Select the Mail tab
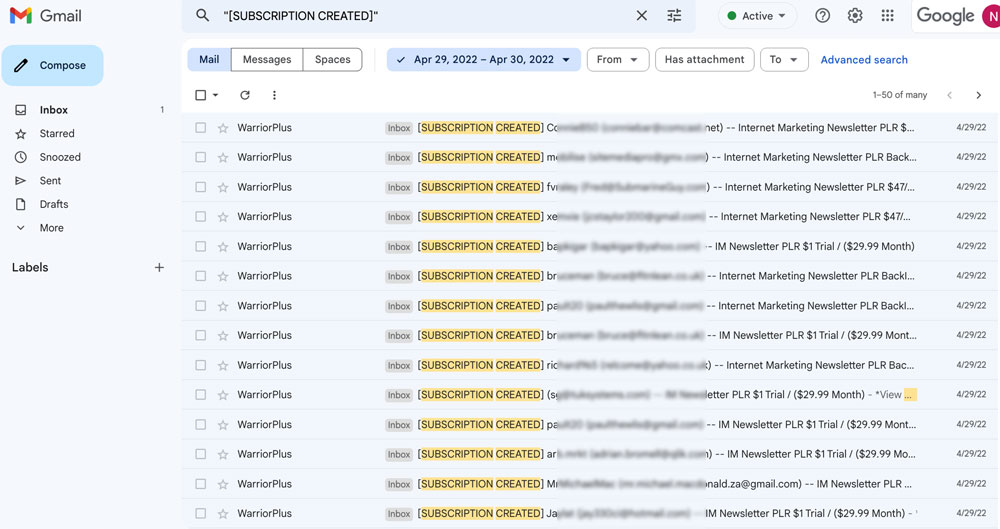This screenshot has height=529, width=1000. 209,59
